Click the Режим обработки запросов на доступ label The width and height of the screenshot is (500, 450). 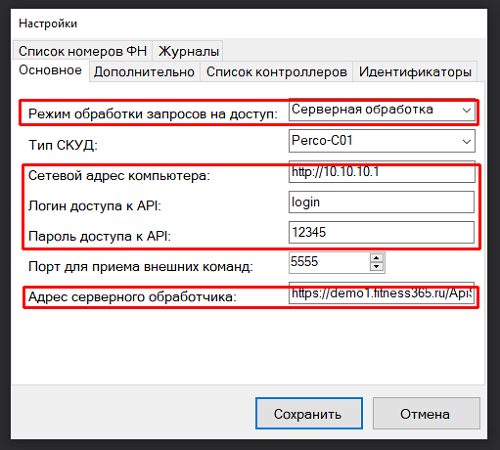tap(153, 114)
